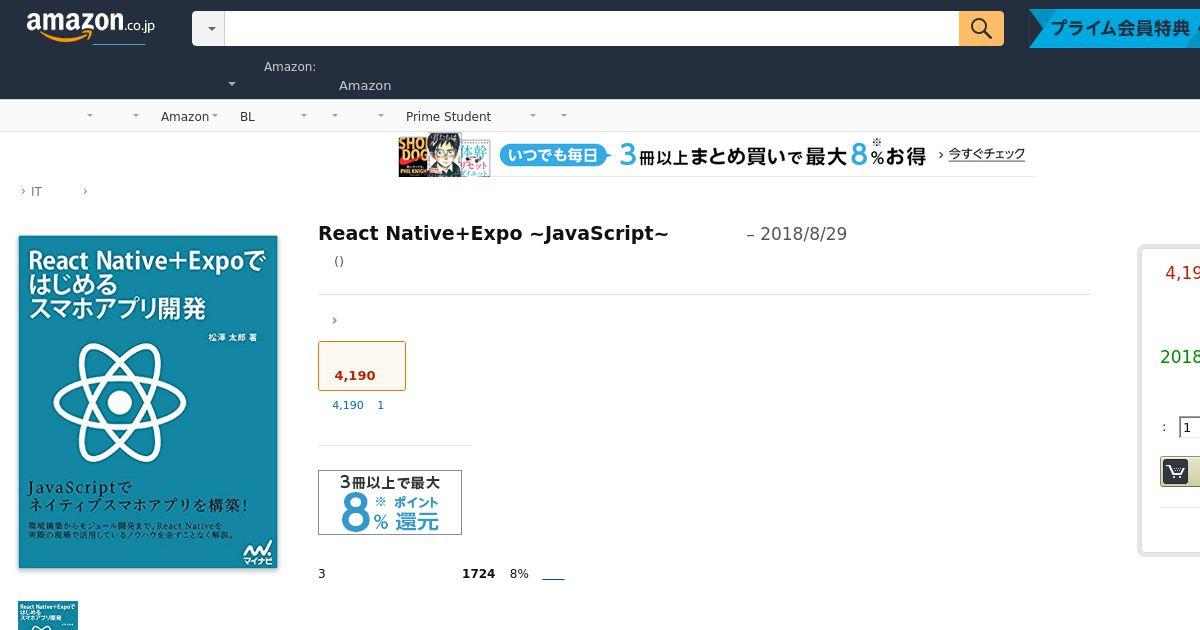The height and width of the screenshot is (630, 1200).
Task: Click the 8% text beside 1724
Action: (519, 574)
